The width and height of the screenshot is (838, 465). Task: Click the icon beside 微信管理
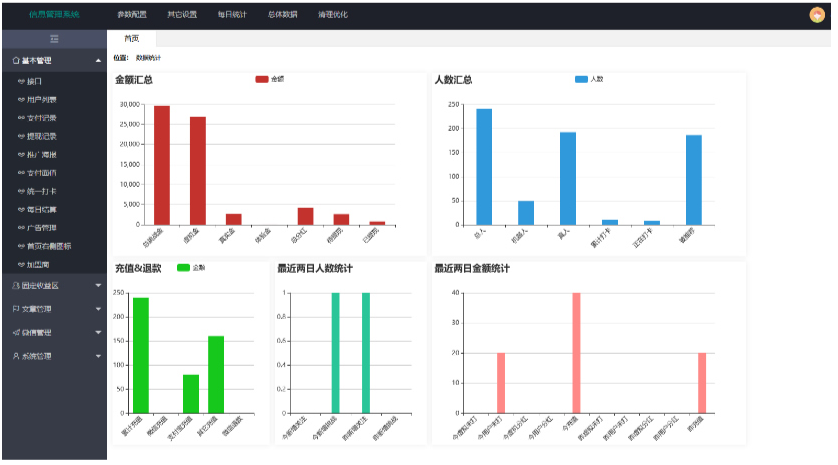15,332
